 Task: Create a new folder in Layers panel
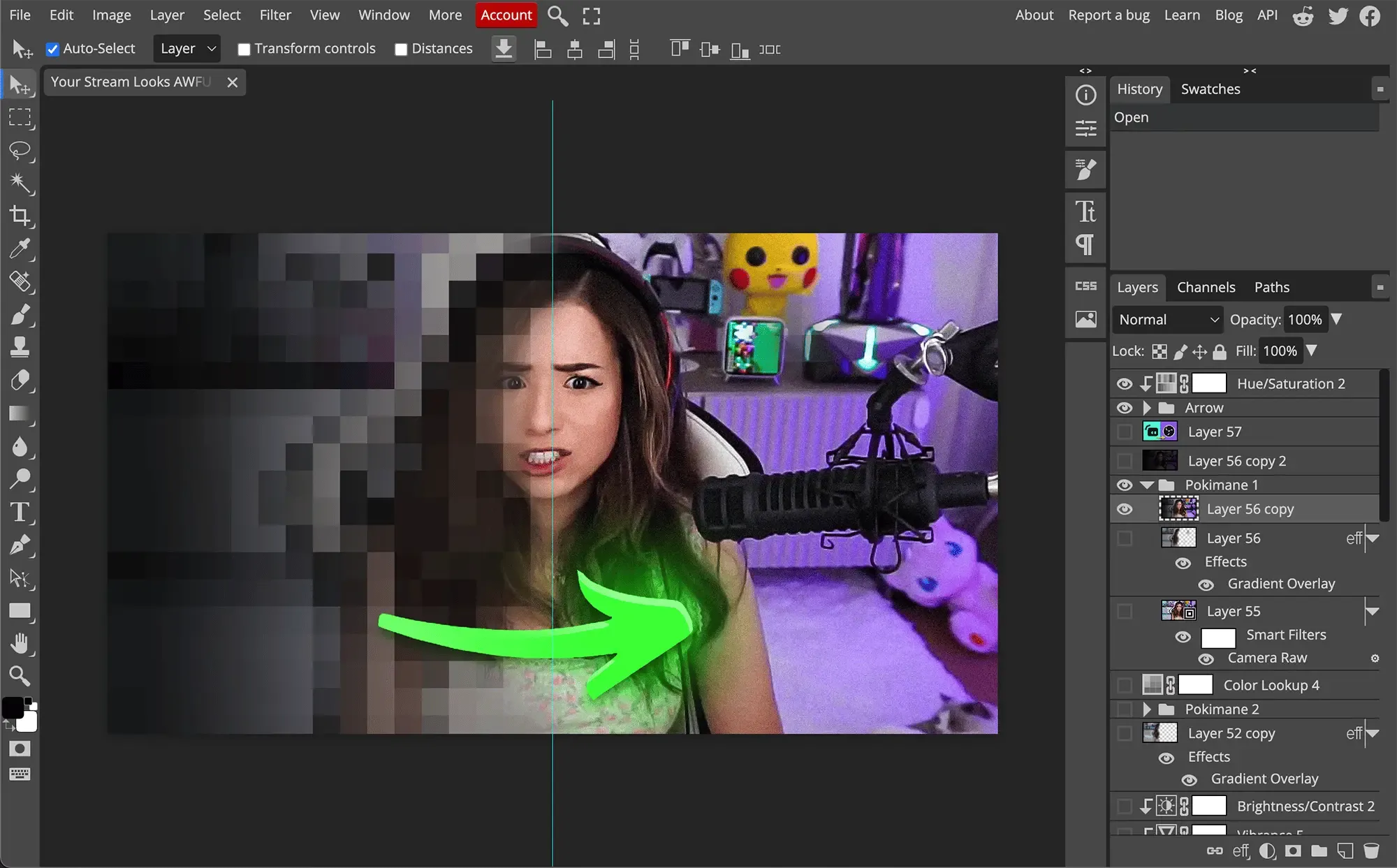pos(1319,851)
